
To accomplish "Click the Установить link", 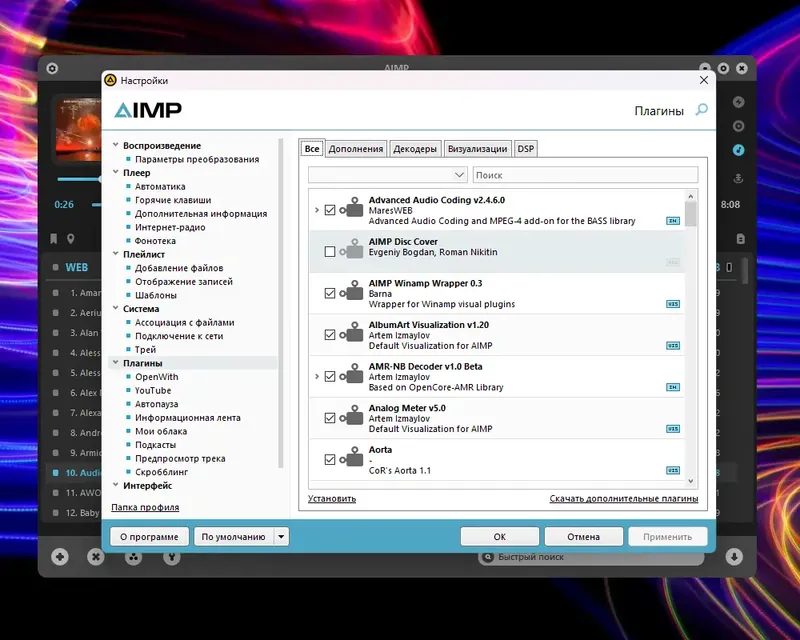I will [x=332, y=499].
